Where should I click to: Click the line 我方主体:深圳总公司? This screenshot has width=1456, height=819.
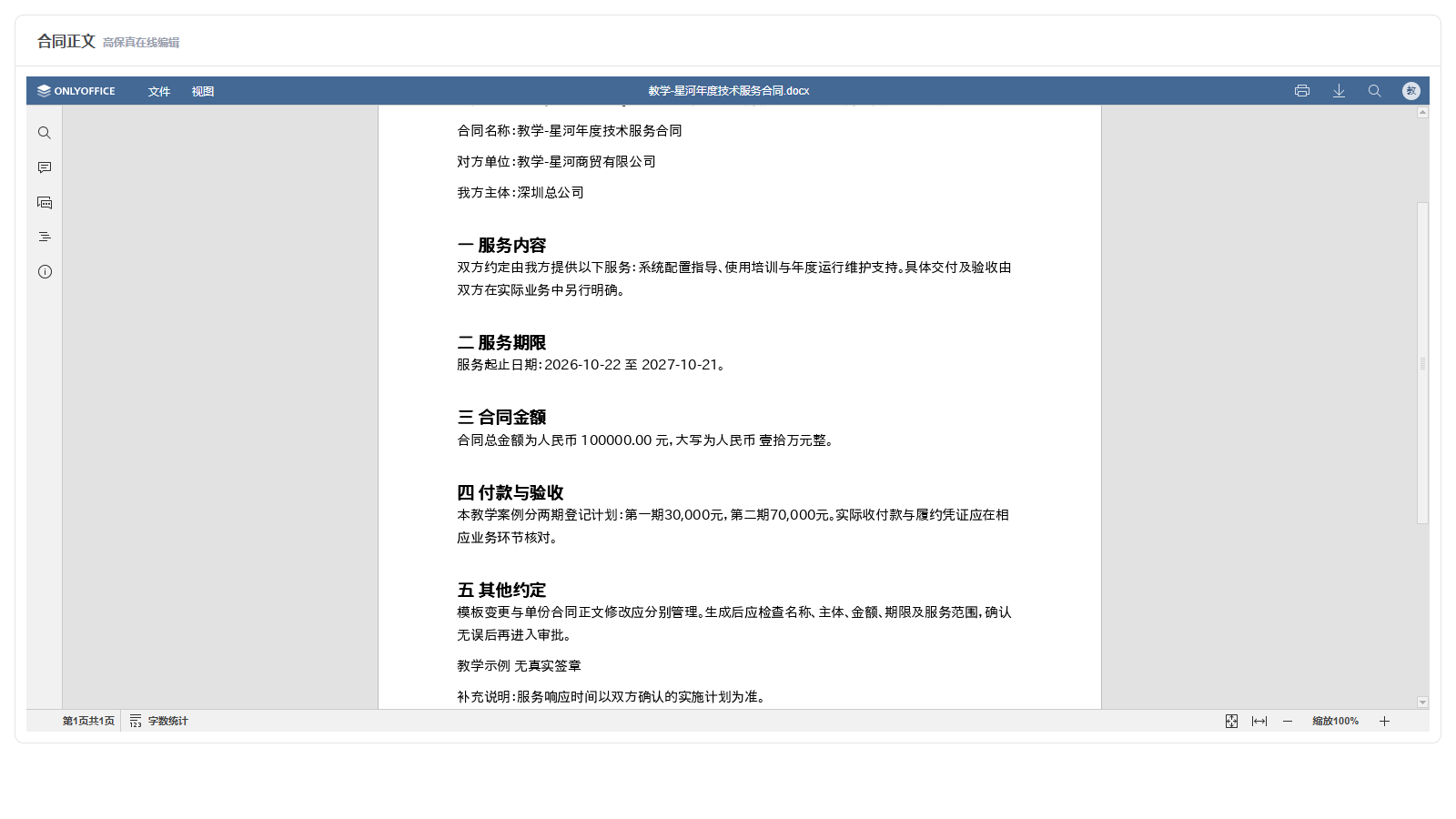(x=521, y=193)
